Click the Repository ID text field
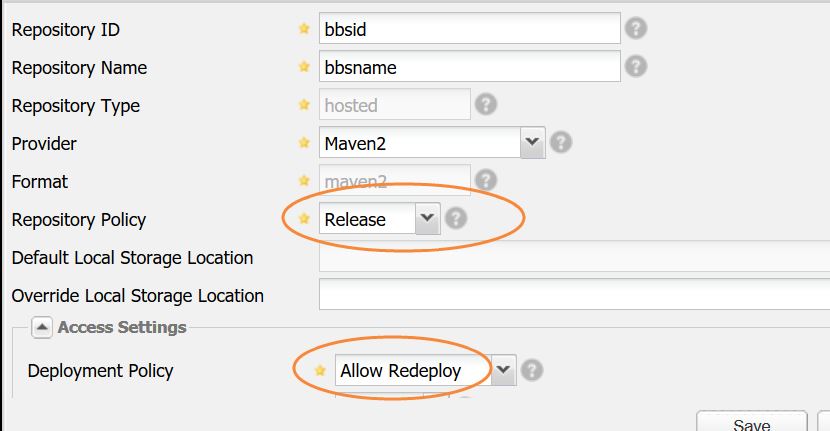 469,29
